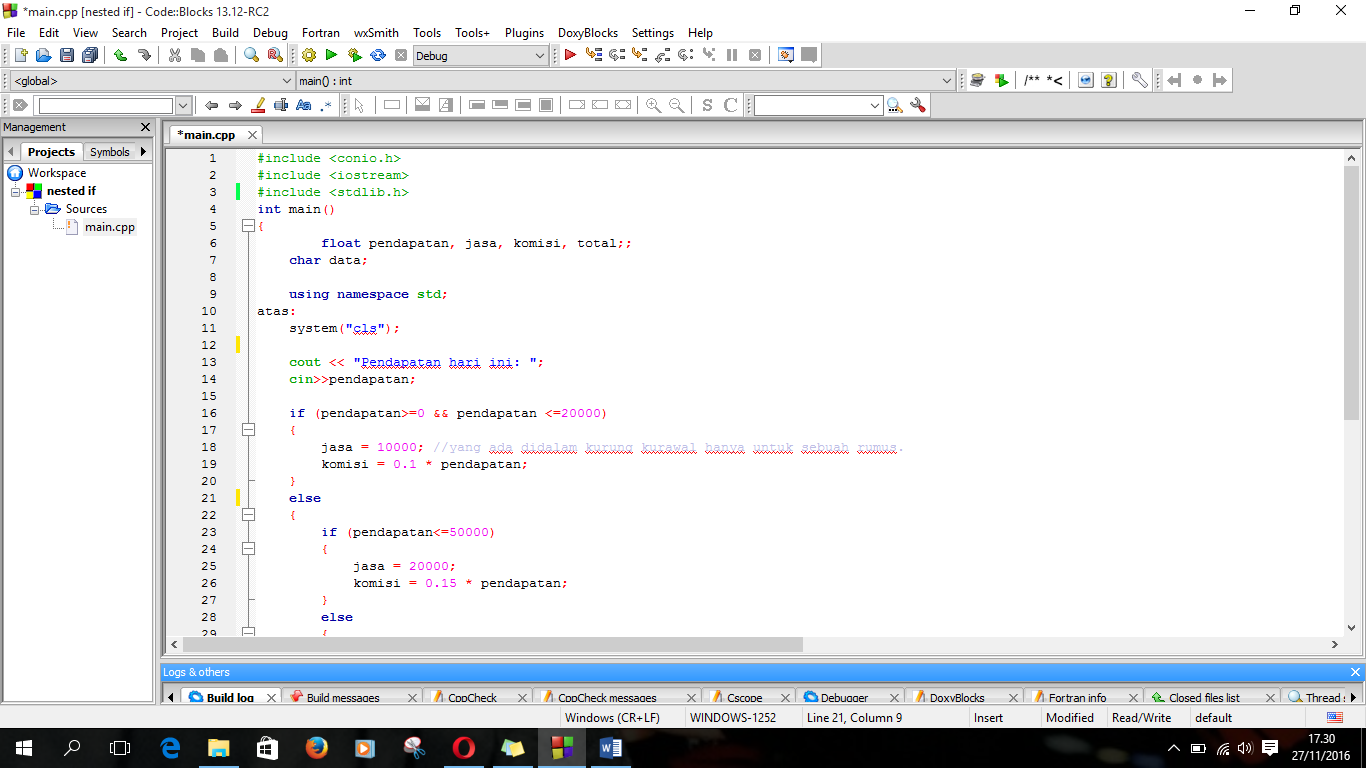Click the Build and run icon
The width and height of the screenshot is (1366, 768).
coord(354,56)
